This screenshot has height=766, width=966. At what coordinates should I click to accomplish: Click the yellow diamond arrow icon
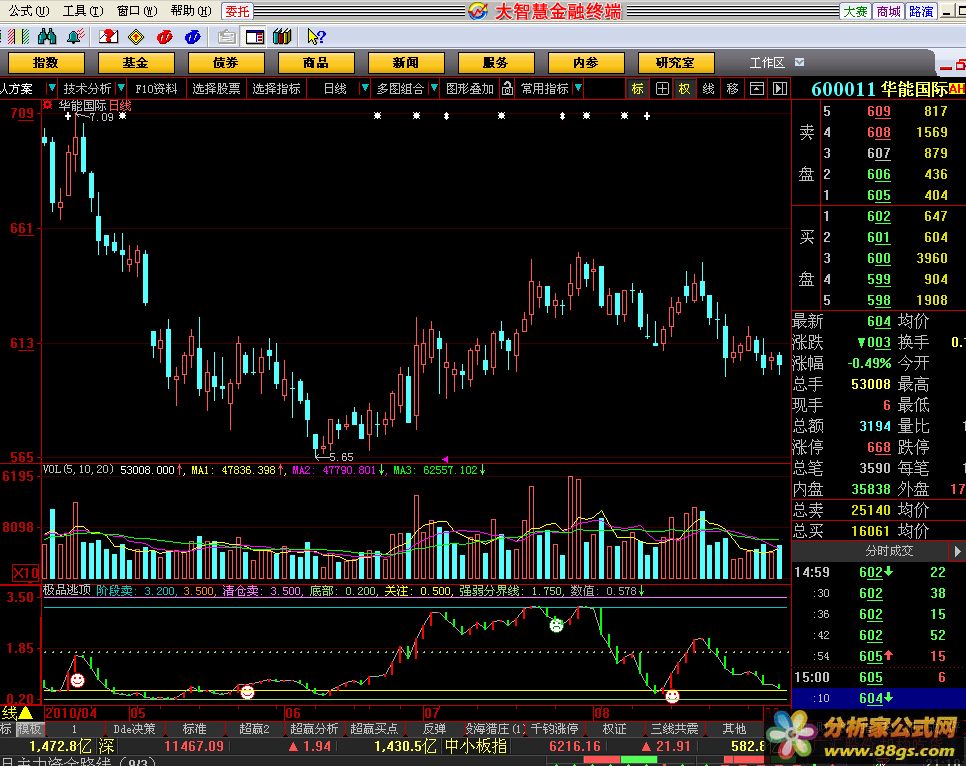[x=136, y=37]
